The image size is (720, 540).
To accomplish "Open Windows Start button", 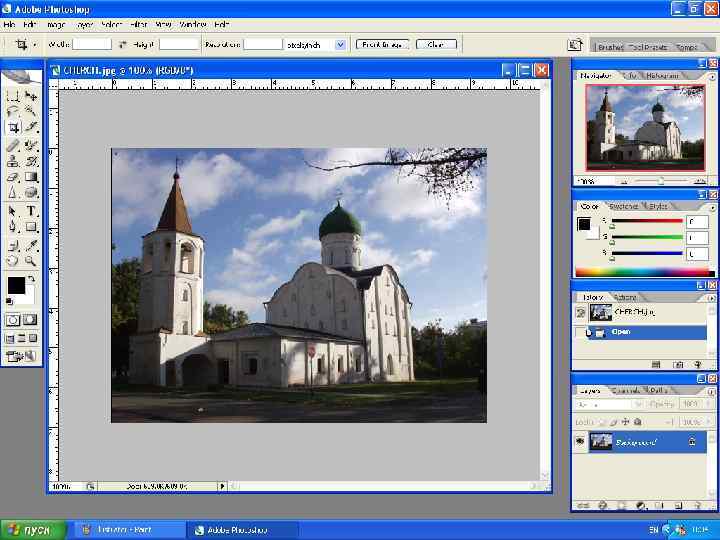I will pyautogui.click(x=33, y=530).
